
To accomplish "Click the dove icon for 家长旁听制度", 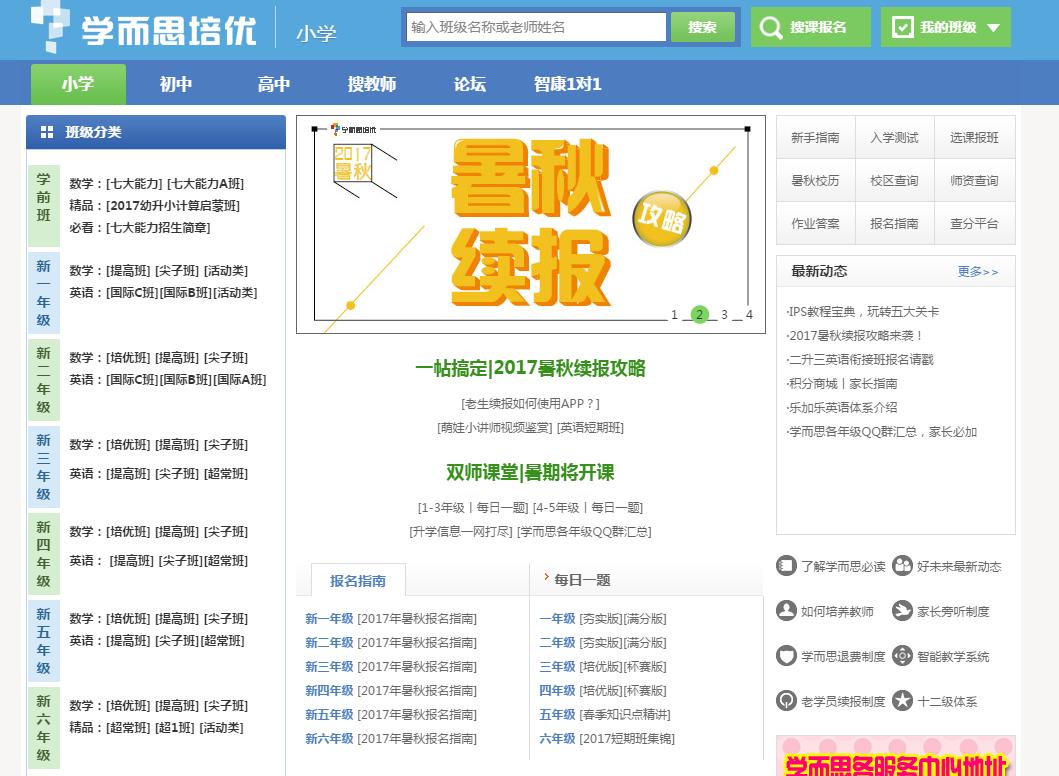I will (x=904, y=611).
